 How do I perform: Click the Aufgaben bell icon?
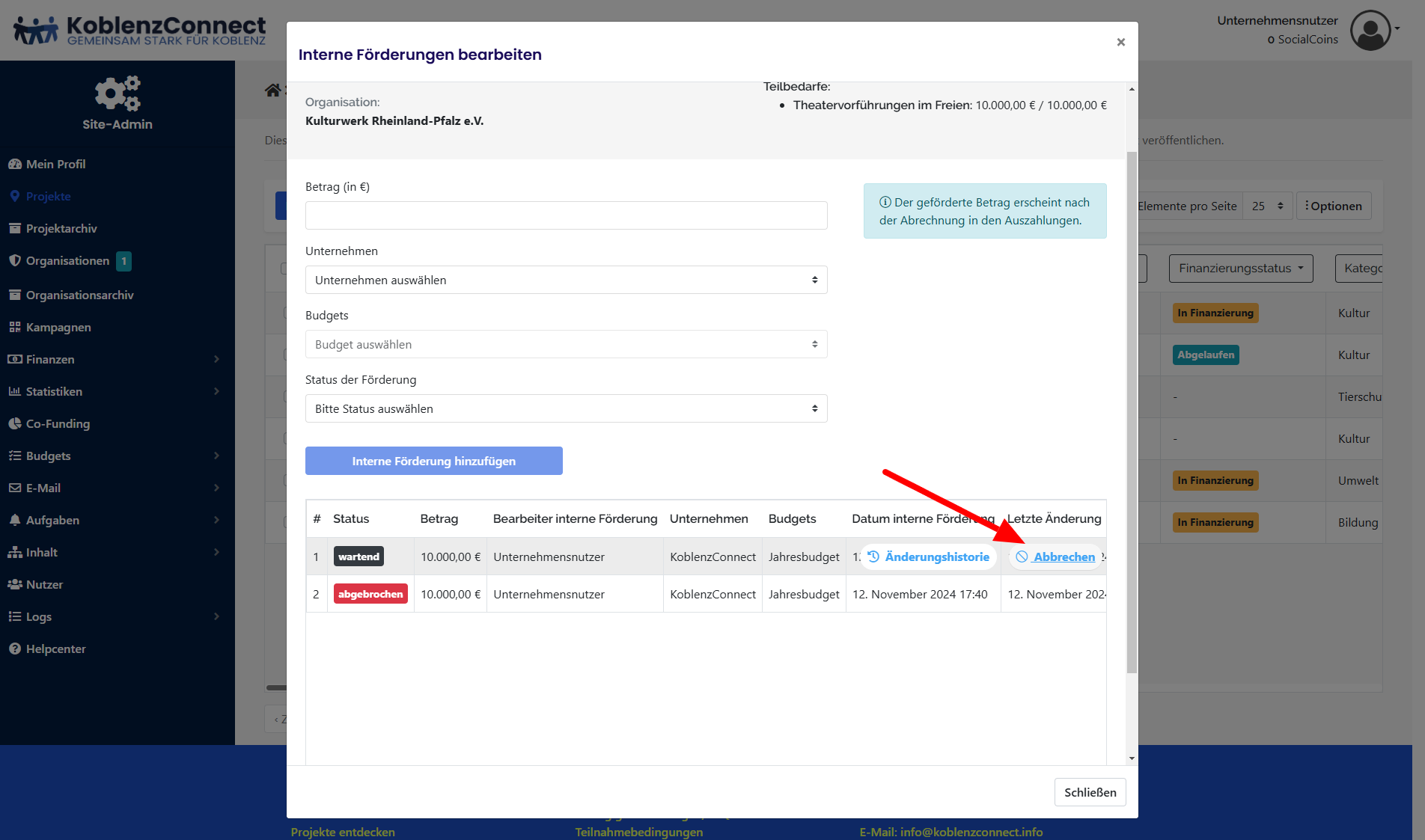[x=14, y=520]
